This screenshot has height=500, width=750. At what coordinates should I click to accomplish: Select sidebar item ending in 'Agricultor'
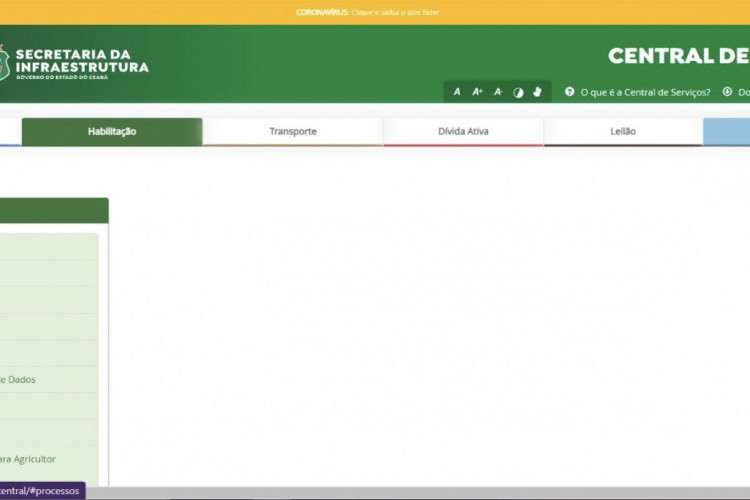tap(28, 459)
